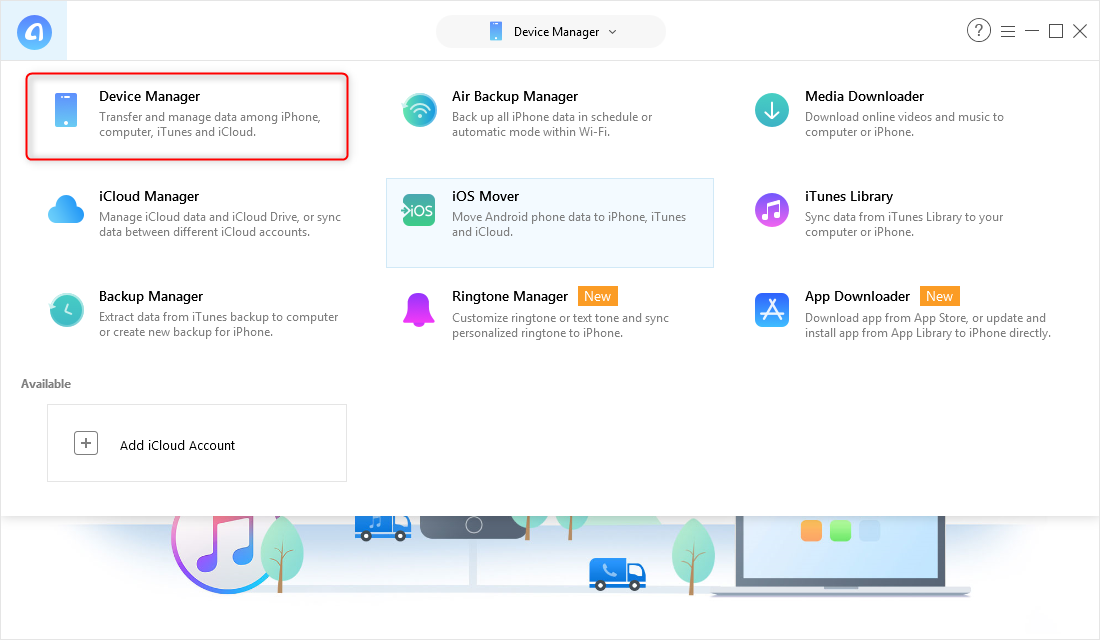Click the Air Backup Manager description text
1100x640 pixels.
click(552, 124)
